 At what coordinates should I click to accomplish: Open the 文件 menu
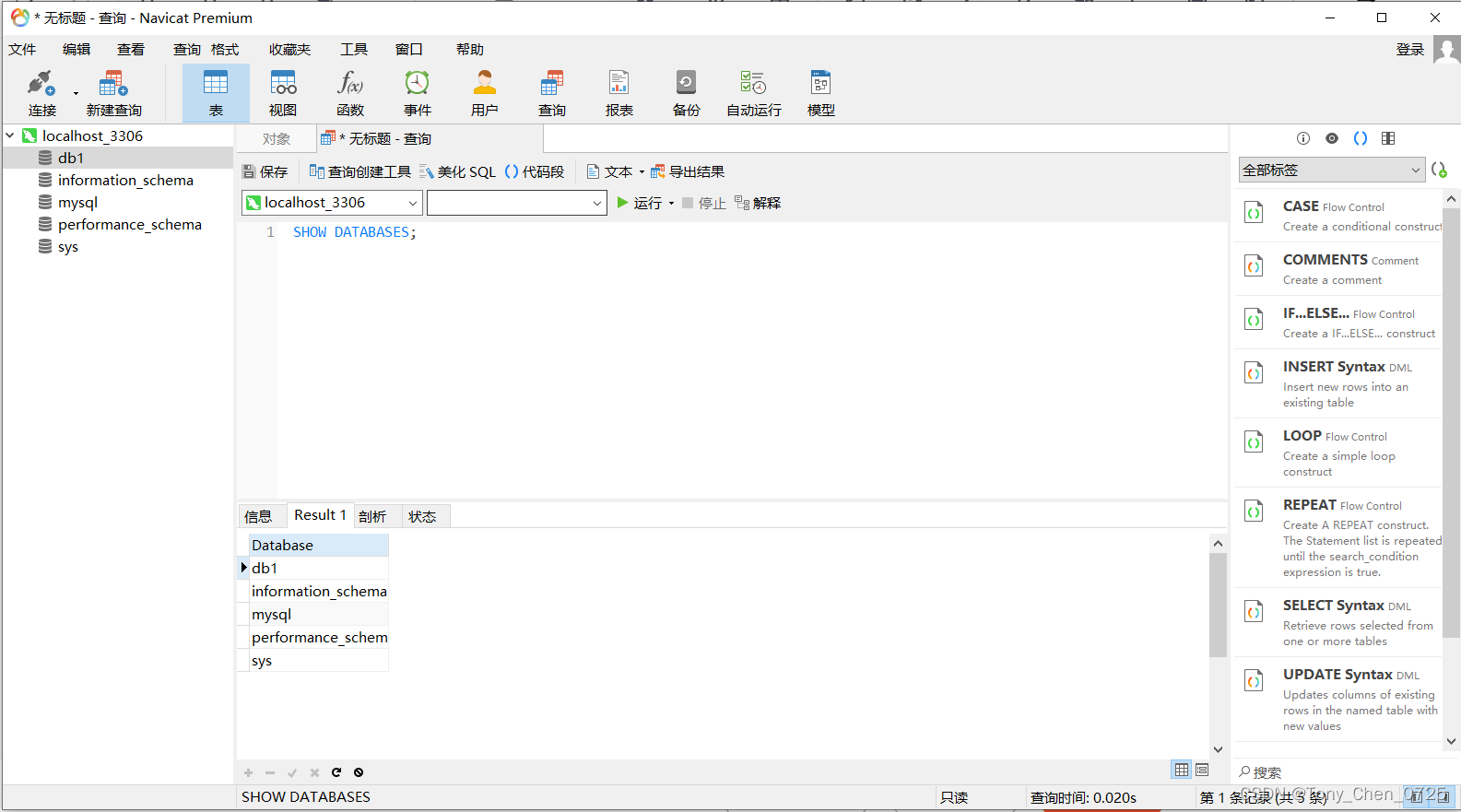coord(22,50)
